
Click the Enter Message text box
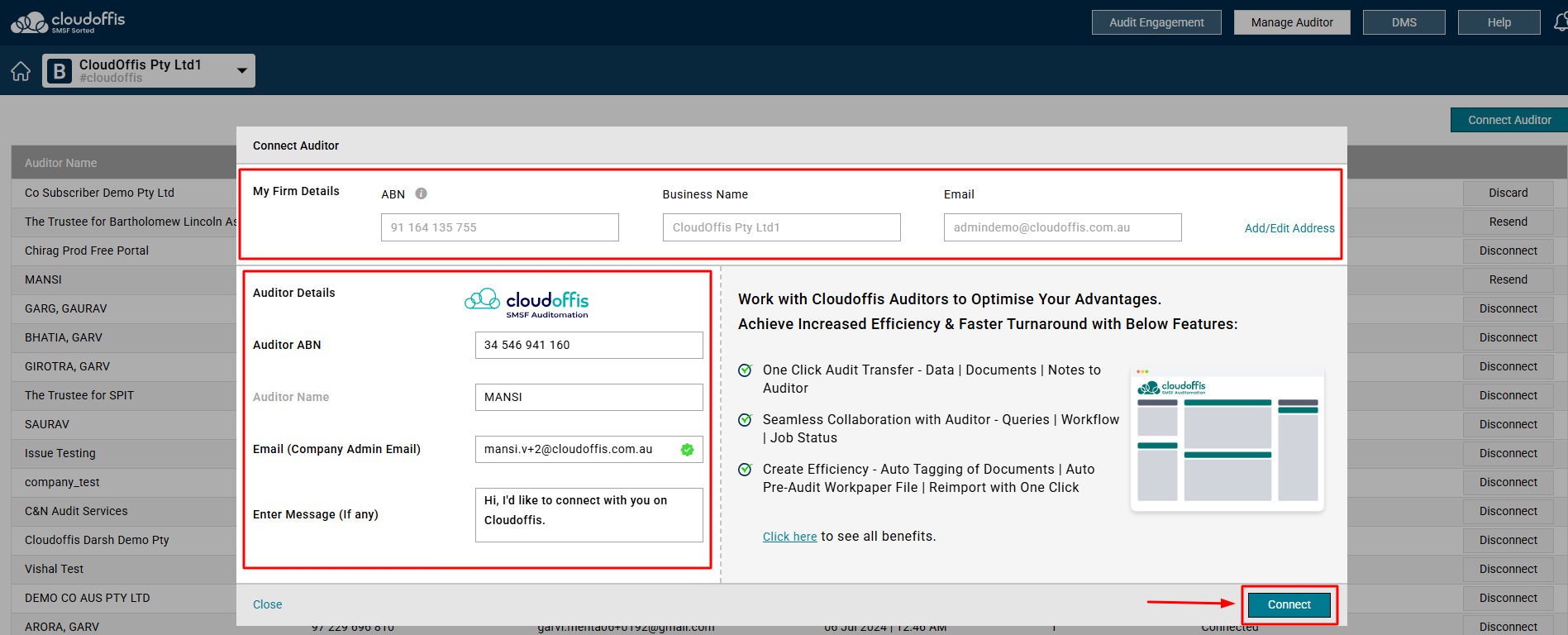coord(589,514)
